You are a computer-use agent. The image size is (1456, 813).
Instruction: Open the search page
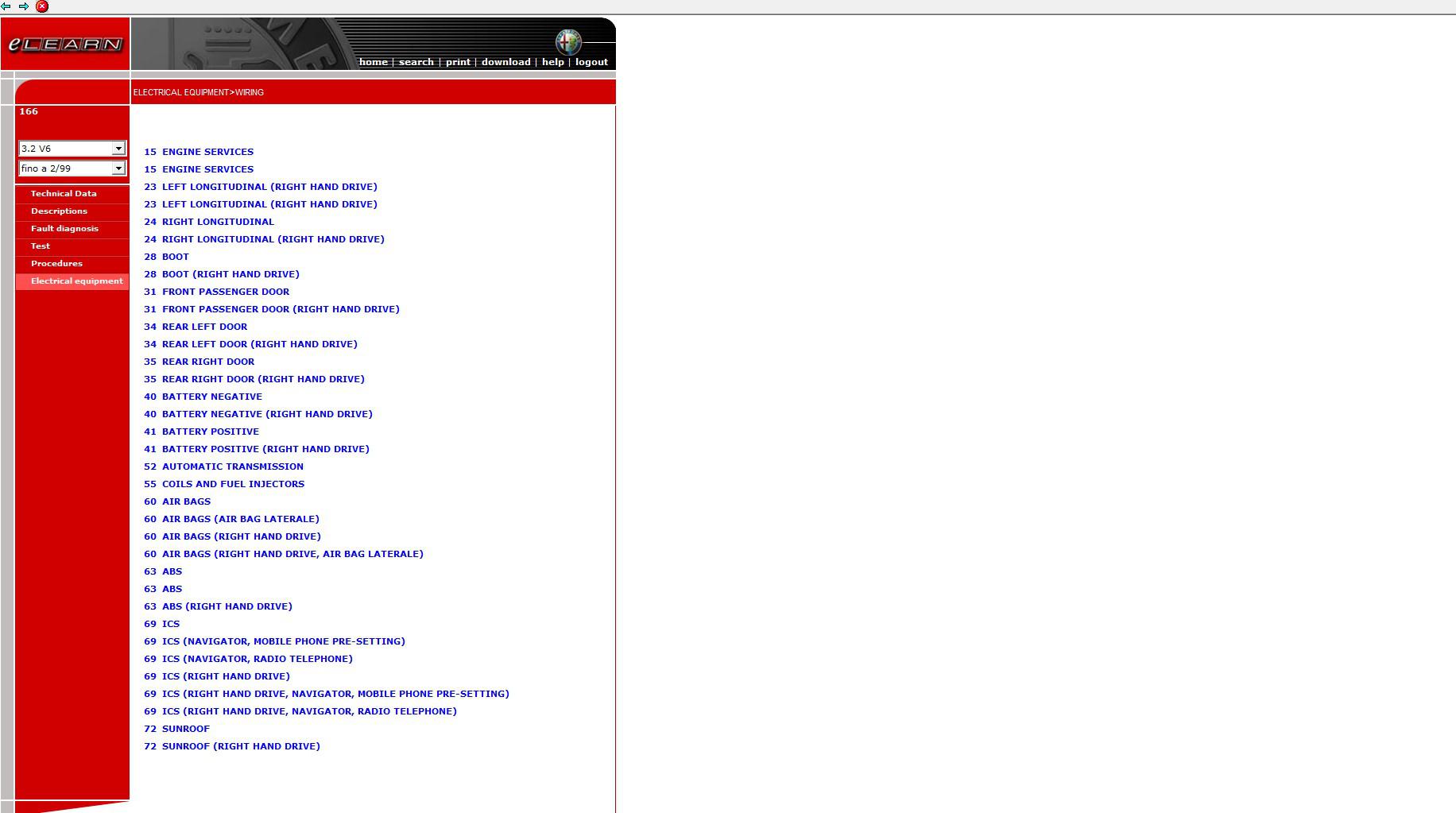tap(416, 62)
